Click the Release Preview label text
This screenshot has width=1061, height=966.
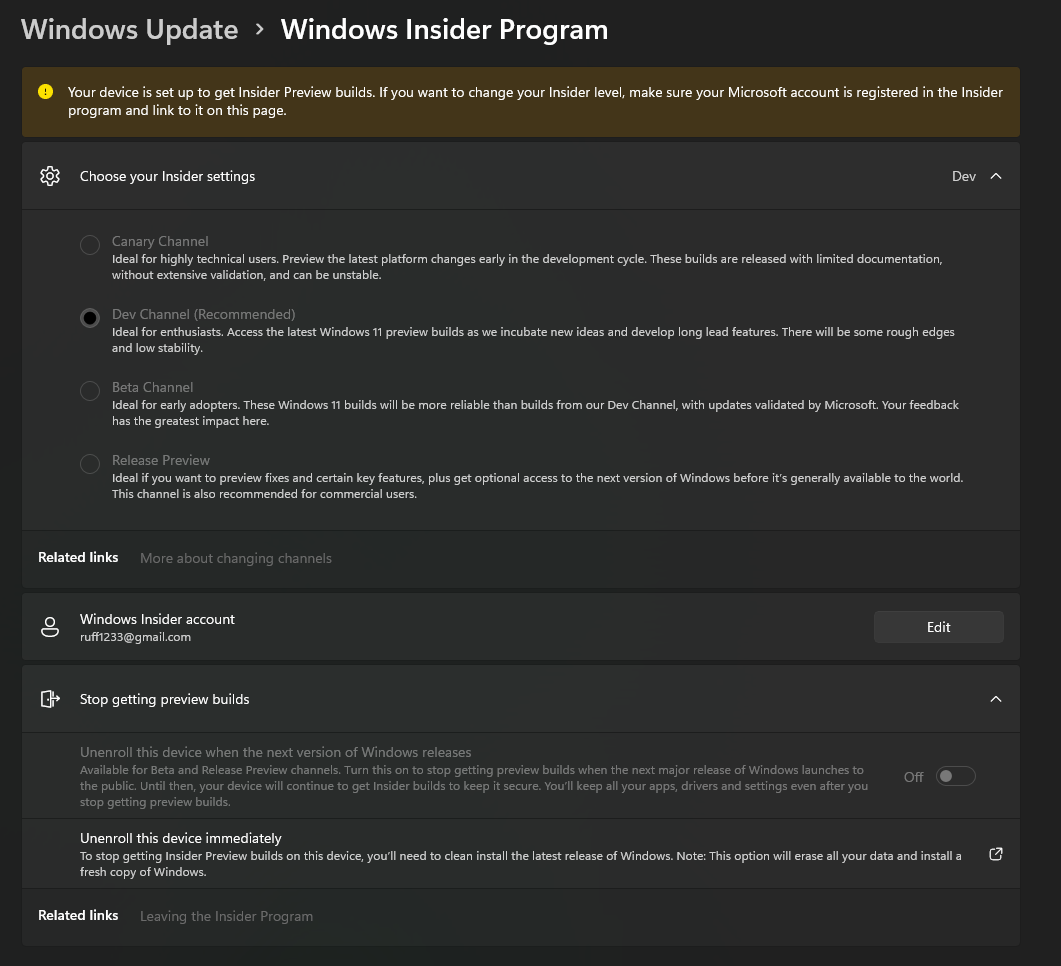[x=161, y=461]
